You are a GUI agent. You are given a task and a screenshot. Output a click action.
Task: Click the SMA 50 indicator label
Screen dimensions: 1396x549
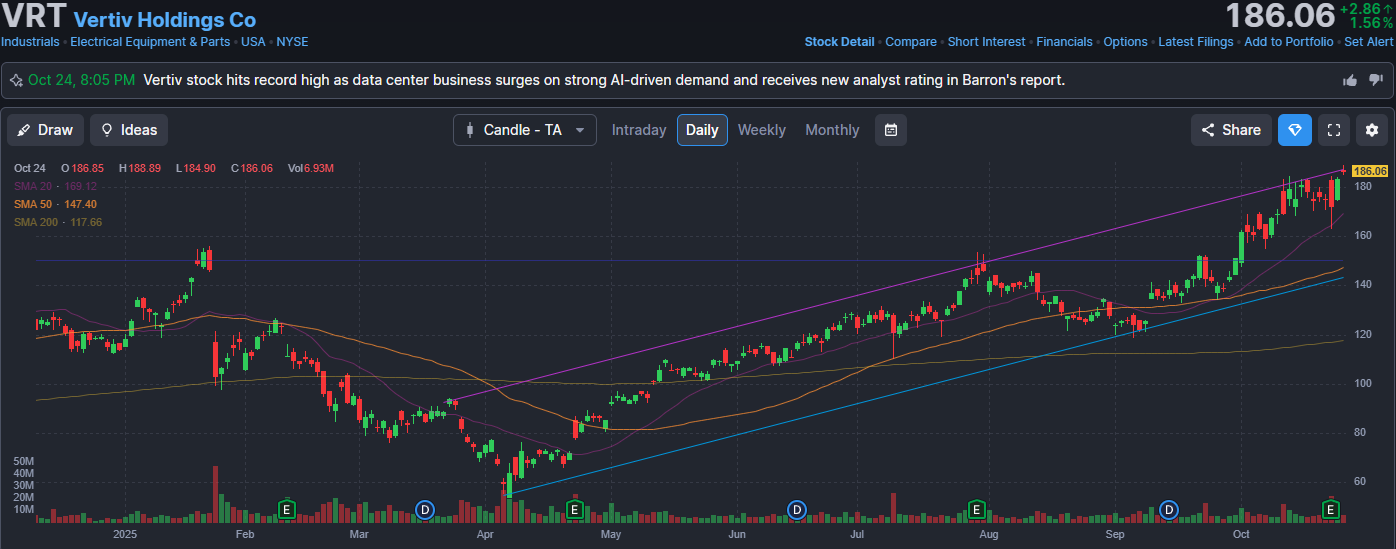(55, 204)
